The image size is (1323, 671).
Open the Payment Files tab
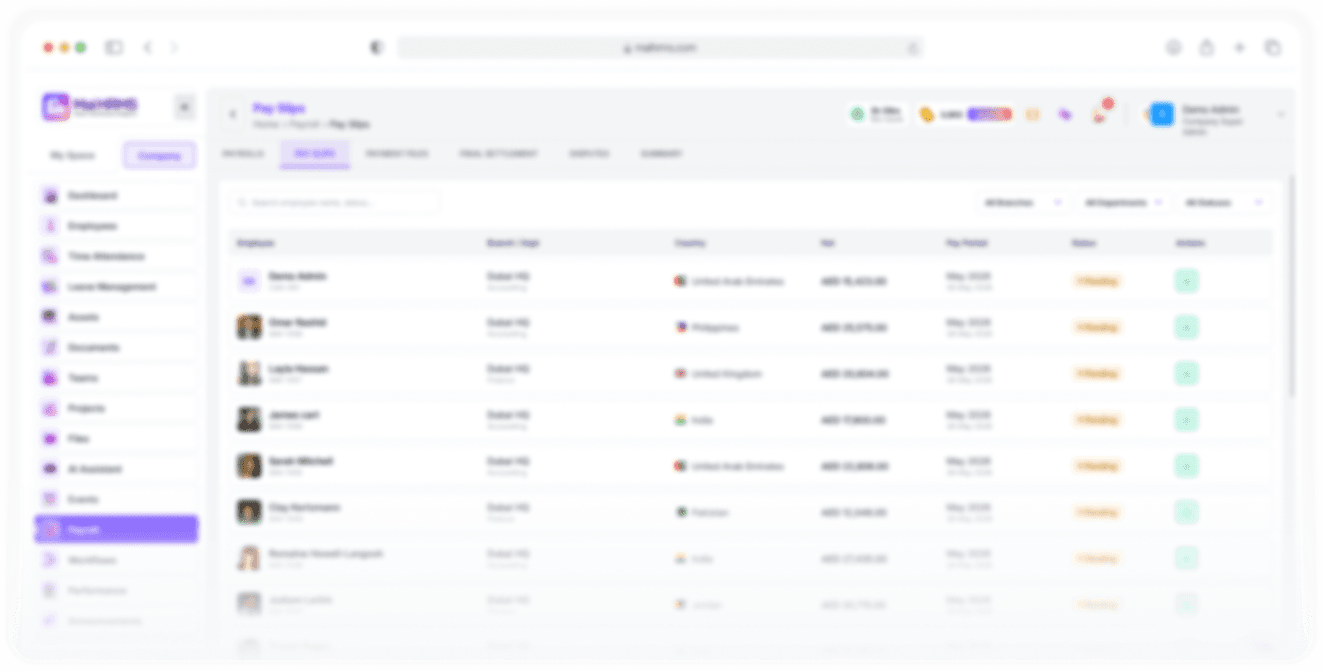click(396, 154)
